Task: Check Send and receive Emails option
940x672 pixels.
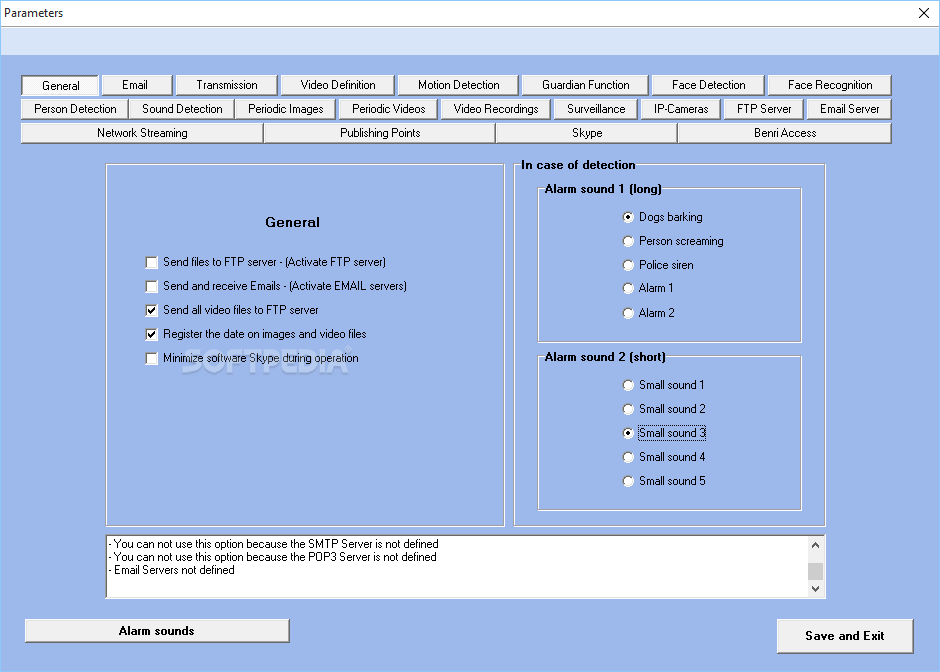Action: (152, 287)
